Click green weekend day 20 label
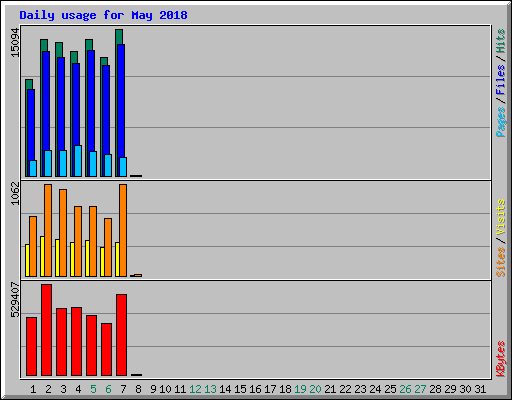Viewport: 512px width, 400px height. 315,389
